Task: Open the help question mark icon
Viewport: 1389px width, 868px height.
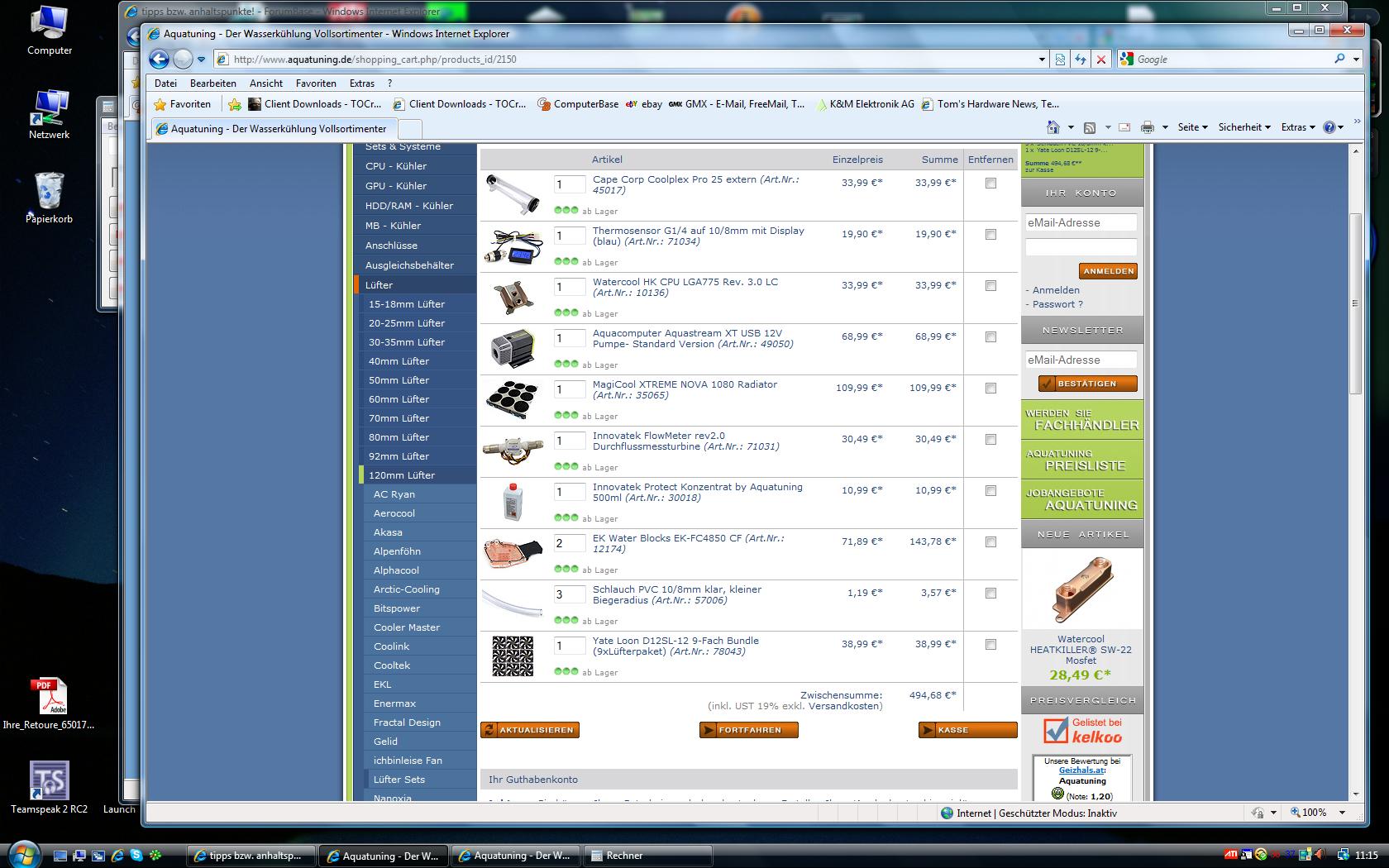Action: tap(1329, 127)
